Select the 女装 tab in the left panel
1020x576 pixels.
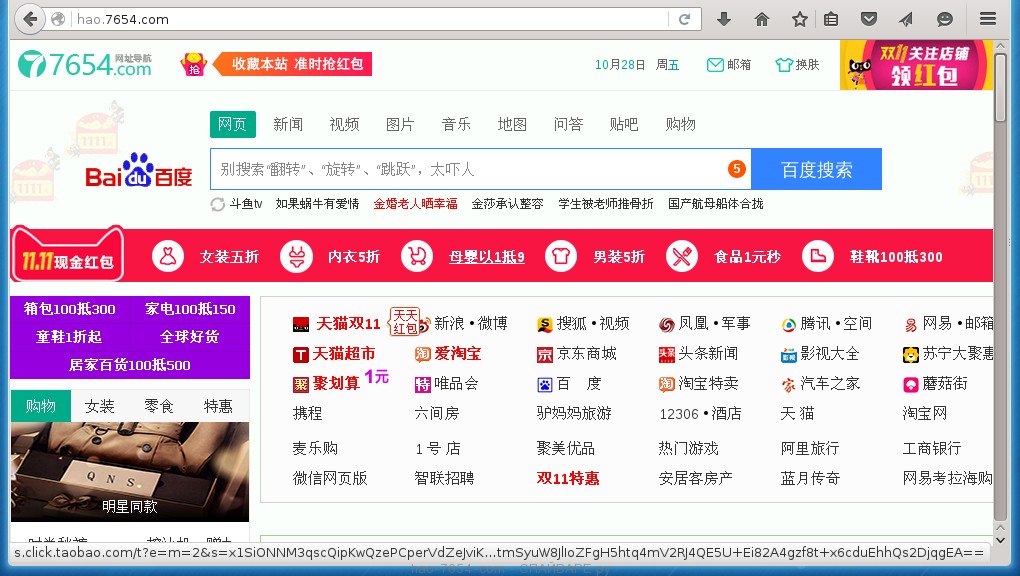(100, 406)
